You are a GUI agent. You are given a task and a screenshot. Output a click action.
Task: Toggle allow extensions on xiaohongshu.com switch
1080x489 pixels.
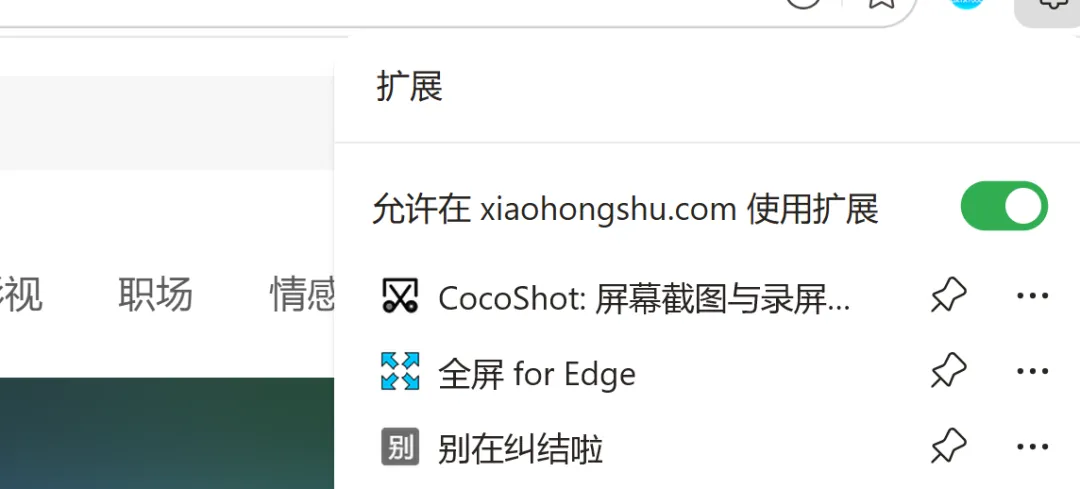click(1004, 206)
